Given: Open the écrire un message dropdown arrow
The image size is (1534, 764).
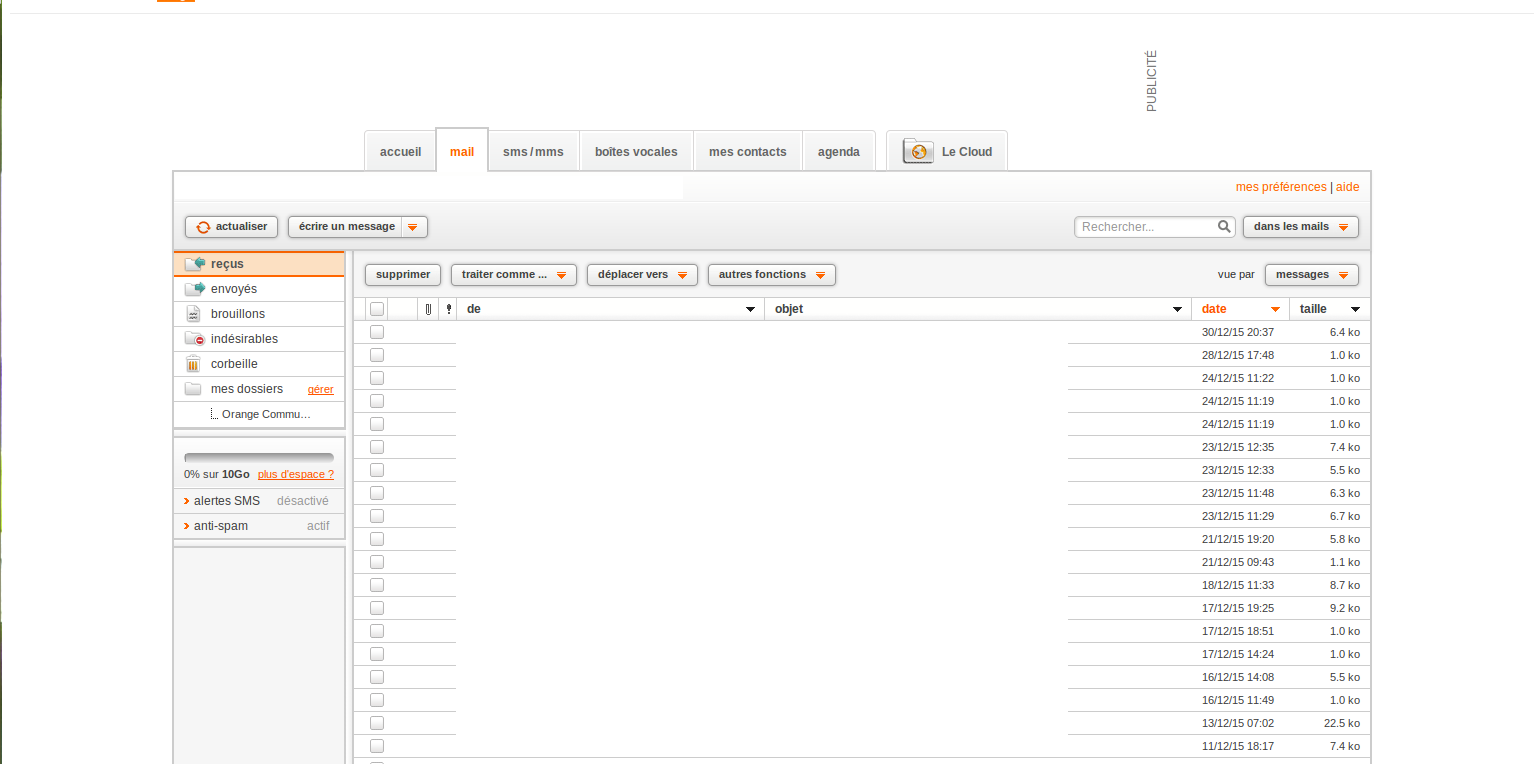Looking at the screenshot, I should click(413, 227).
